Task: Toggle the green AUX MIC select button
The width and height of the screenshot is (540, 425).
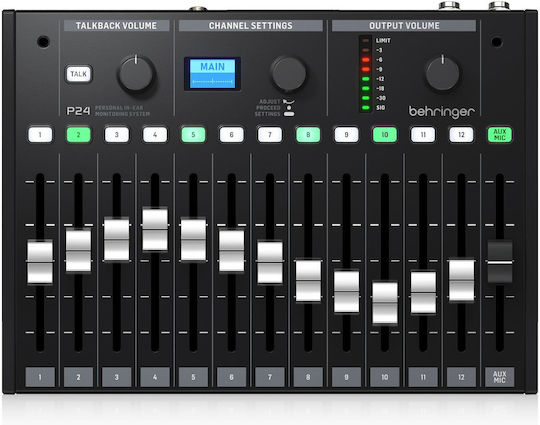Action: (x=499, y=134)
